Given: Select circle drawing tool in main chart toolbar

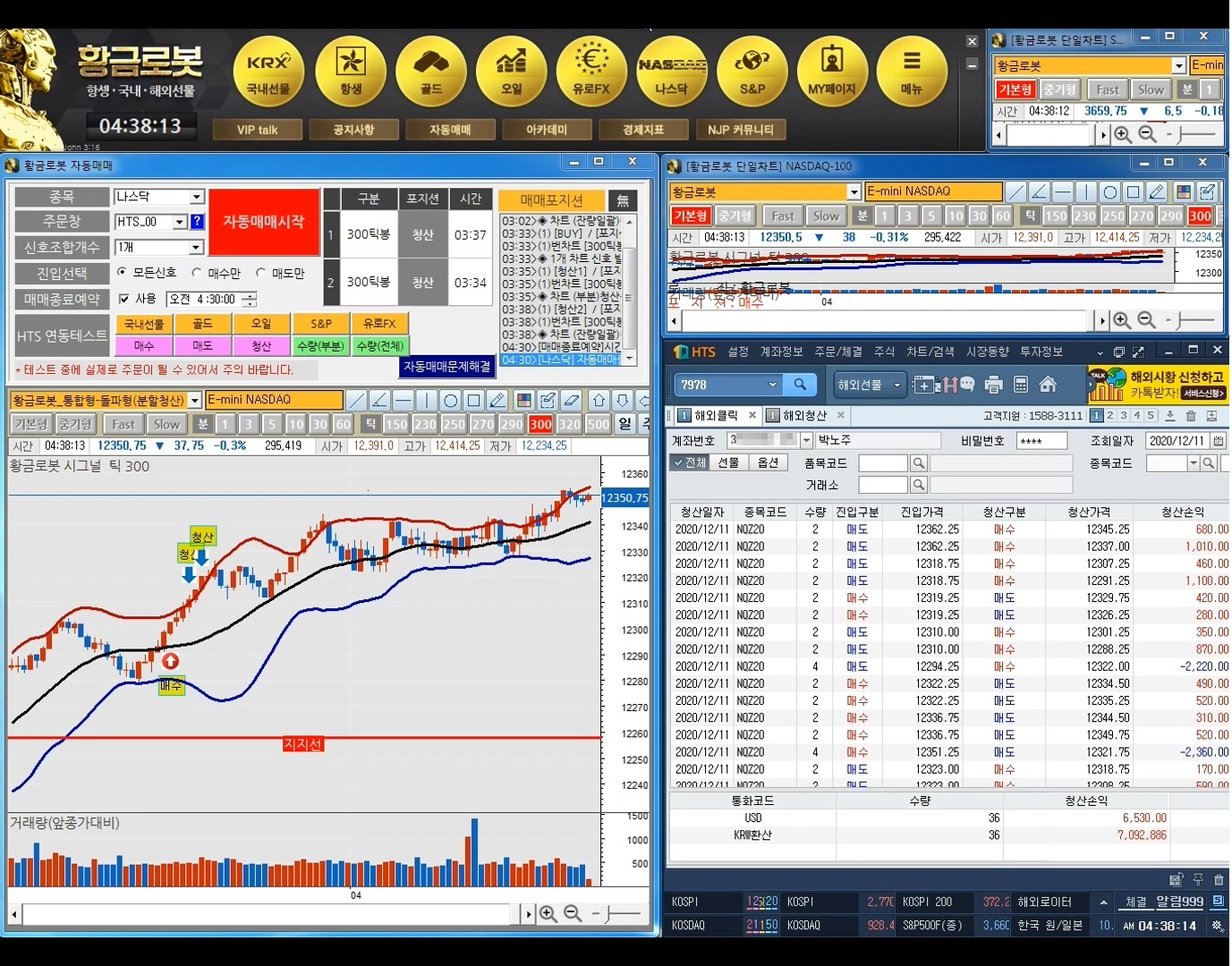Looking at the screenshot, I should 450,400.
